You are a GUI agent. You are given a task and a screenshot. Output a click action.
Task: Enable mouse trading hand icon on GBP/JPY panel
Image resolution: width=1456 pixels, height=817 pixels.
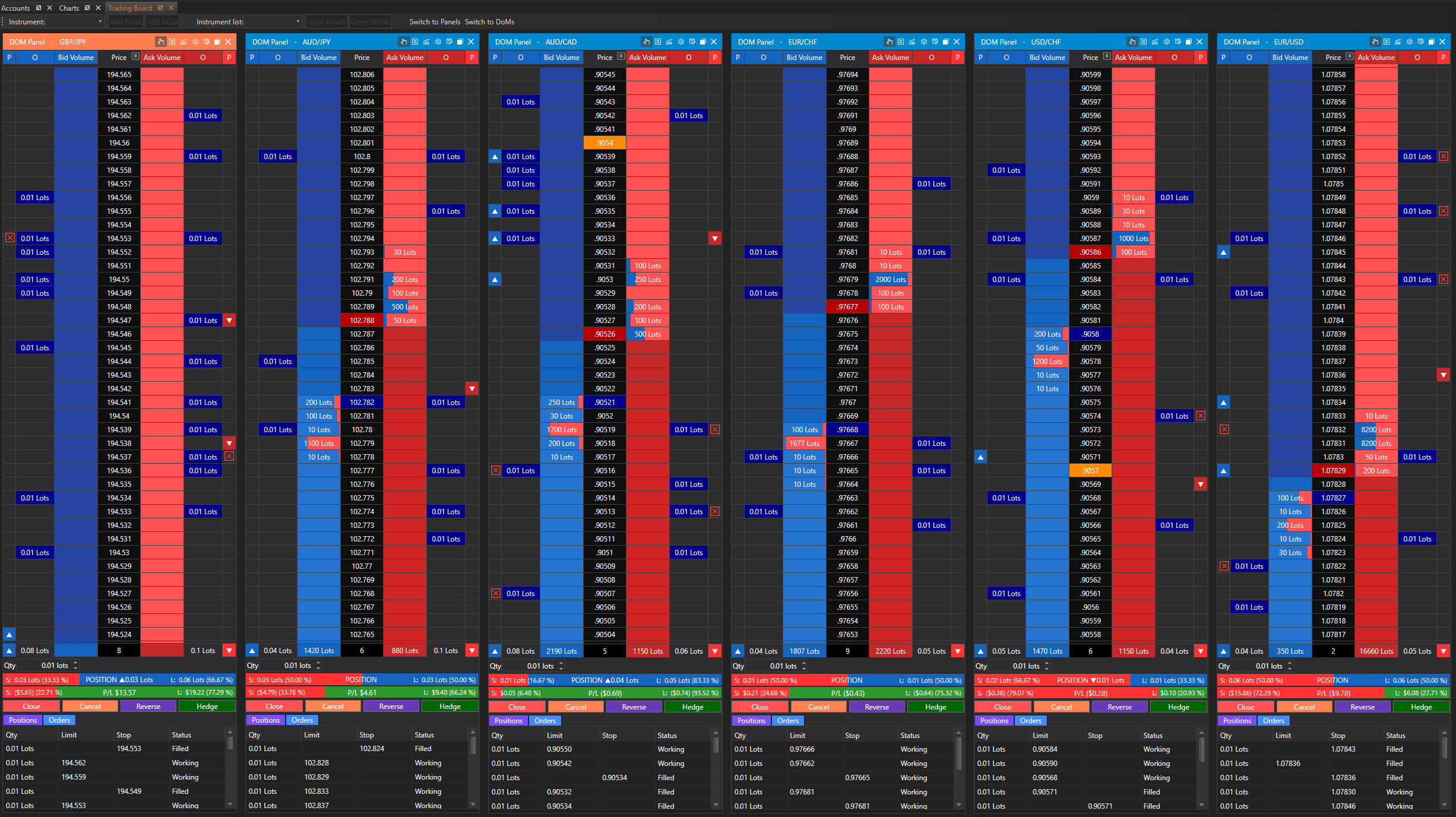tap(160, 42)
